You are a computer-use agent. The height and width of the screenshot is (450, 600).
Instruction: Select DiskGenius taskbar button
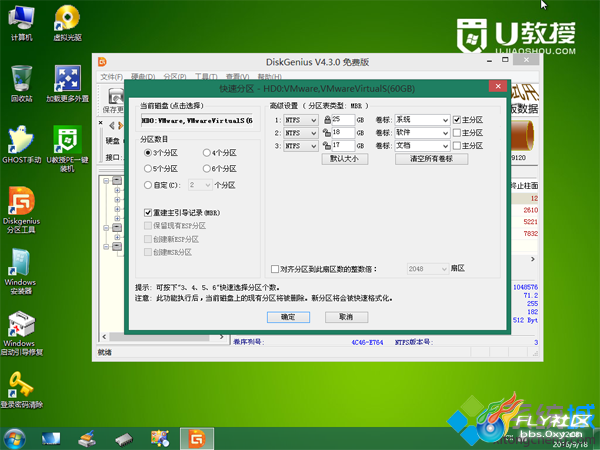coord(197,439)
